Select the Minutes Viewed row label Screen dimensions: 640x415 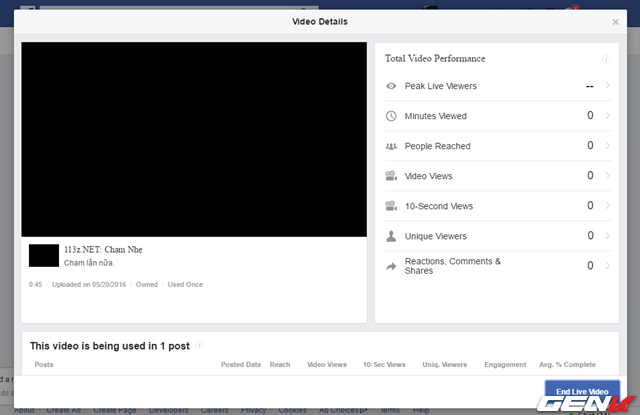(x=436, y=116)
